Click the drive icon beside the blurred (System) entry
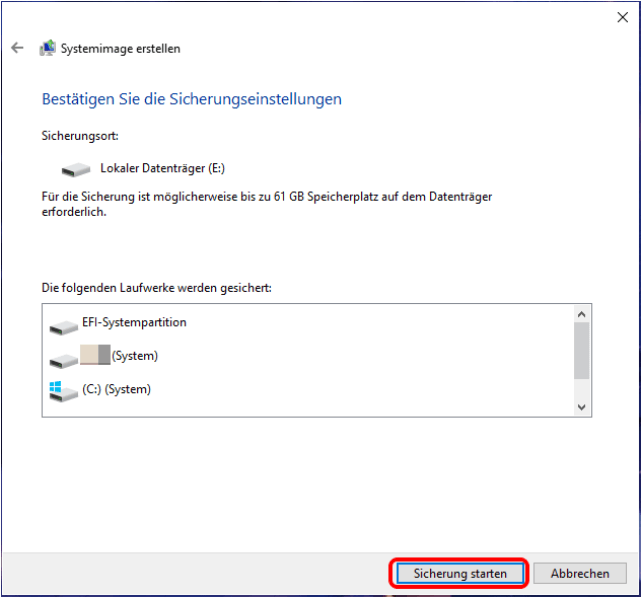 tap(63, 361)
